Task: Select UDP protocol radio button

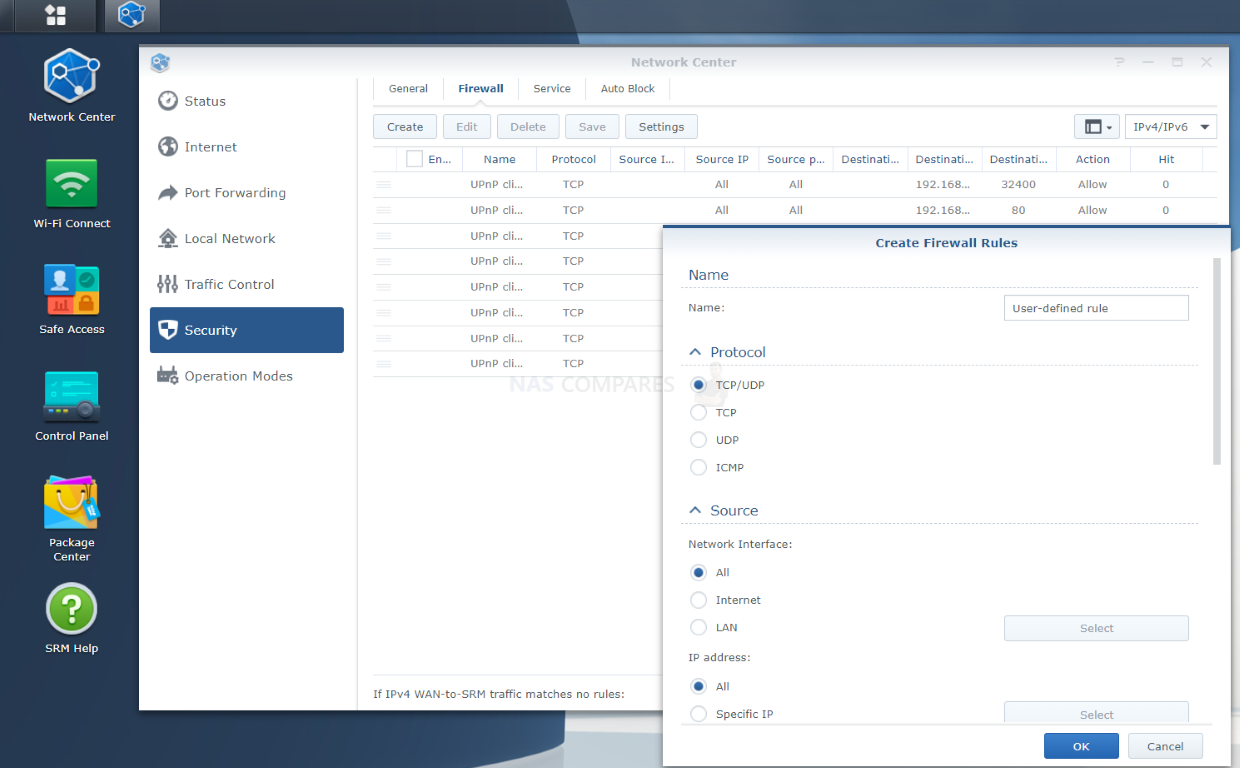Action: [x=699, y=440]
